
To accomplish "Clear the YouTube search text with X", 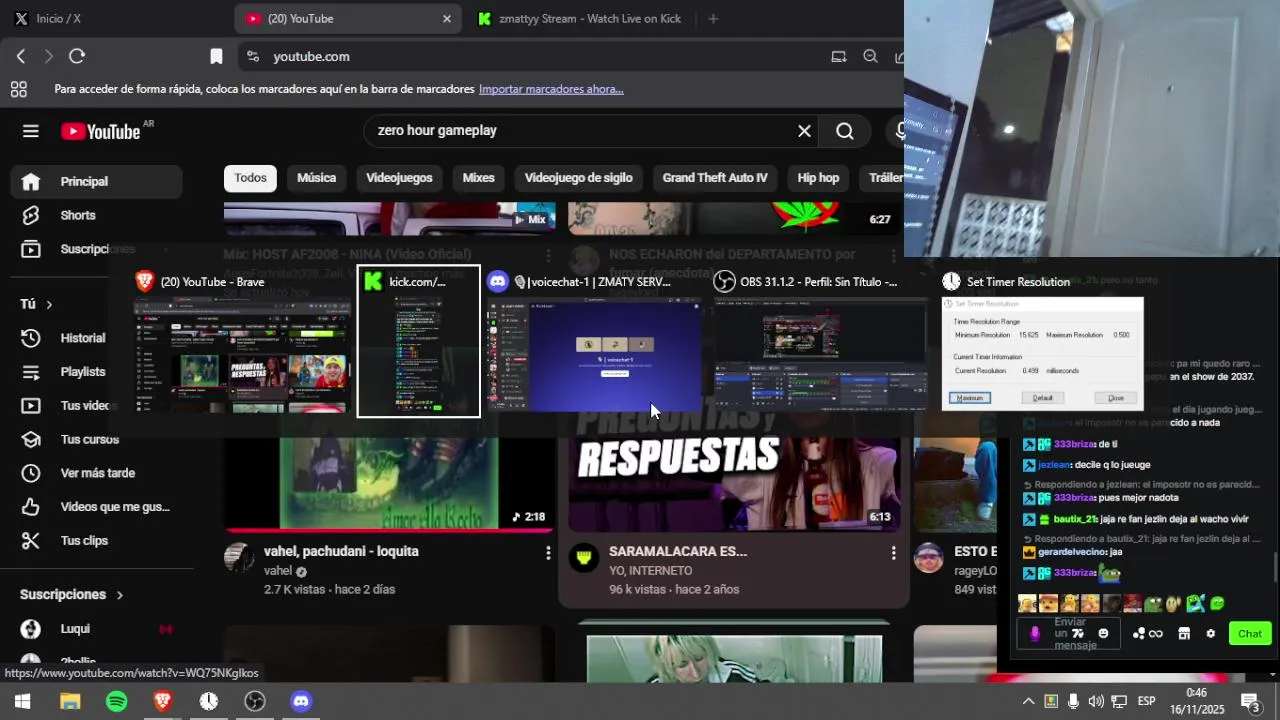I will 804,131.
